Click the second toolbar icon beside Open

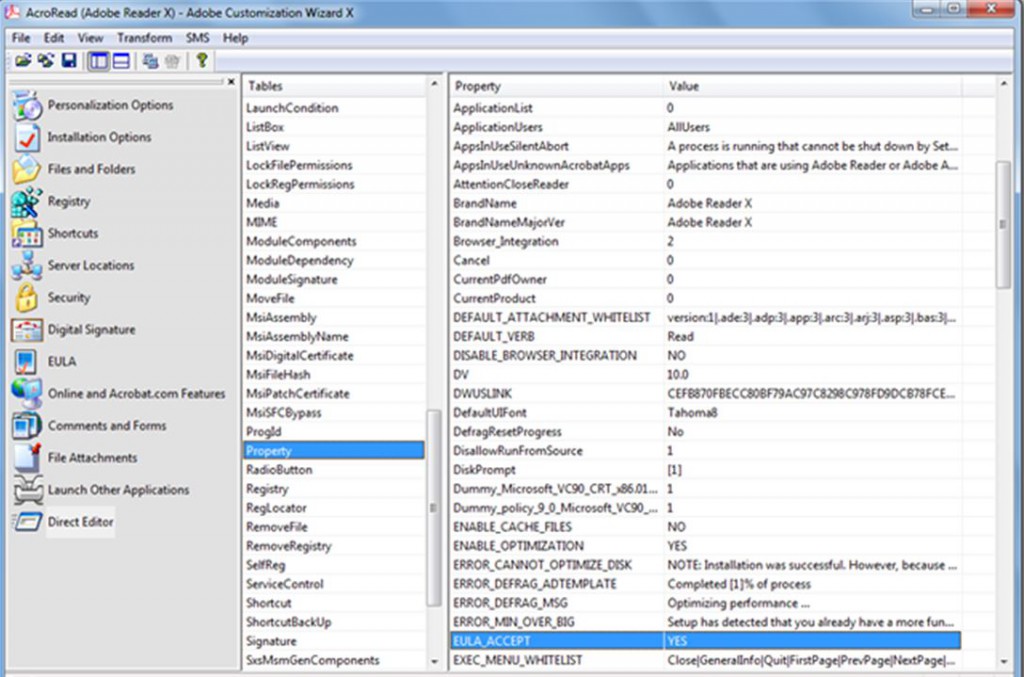[46, 61]
